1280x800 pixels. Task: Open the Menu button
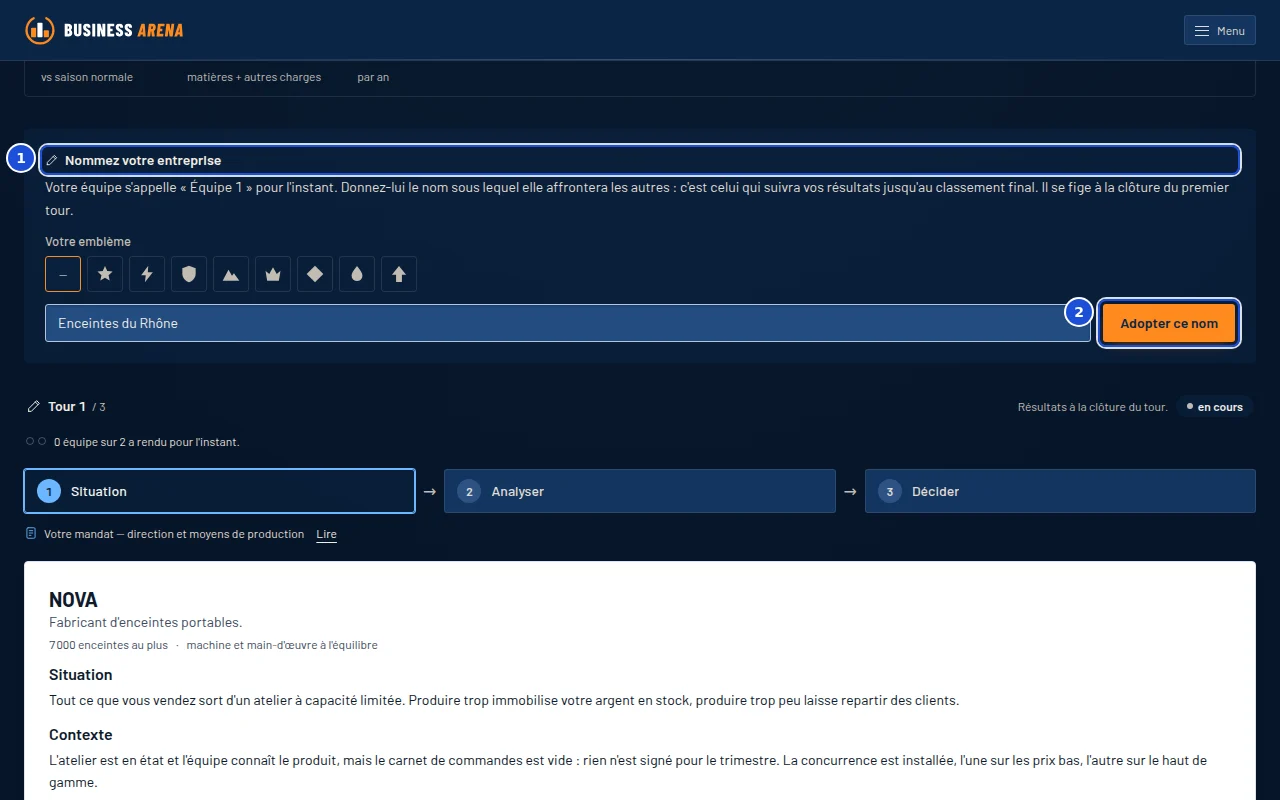pos(1219,31)
